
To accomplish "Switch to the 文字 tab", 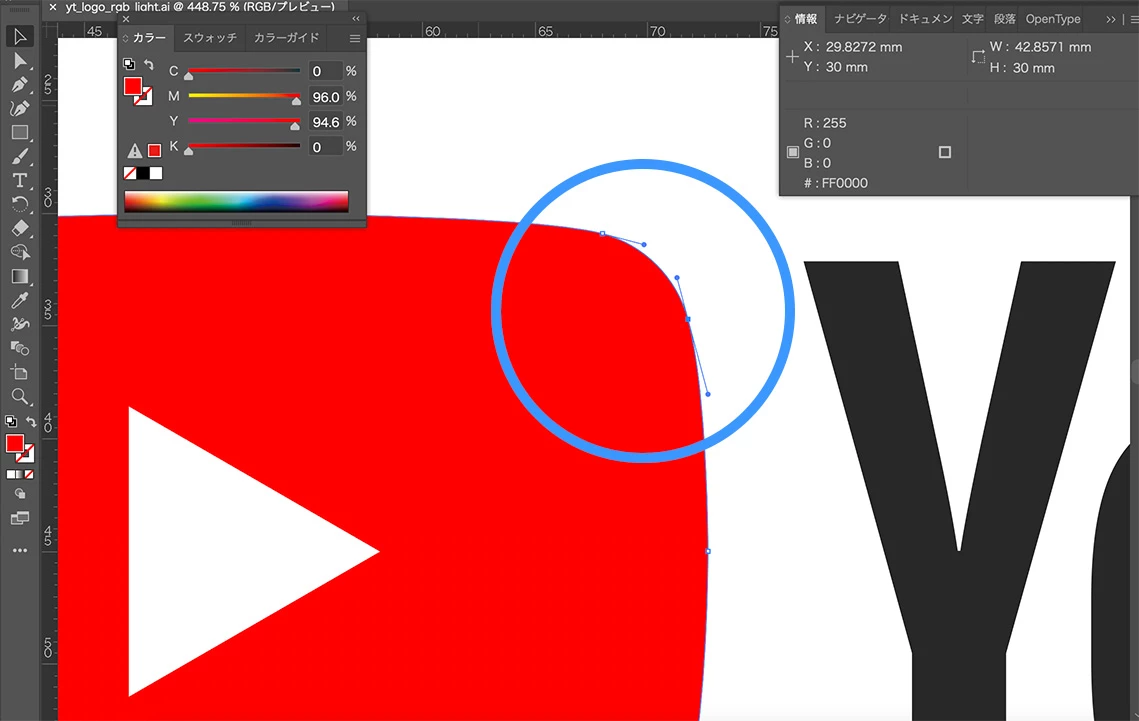I will click(x=973, y=19).
